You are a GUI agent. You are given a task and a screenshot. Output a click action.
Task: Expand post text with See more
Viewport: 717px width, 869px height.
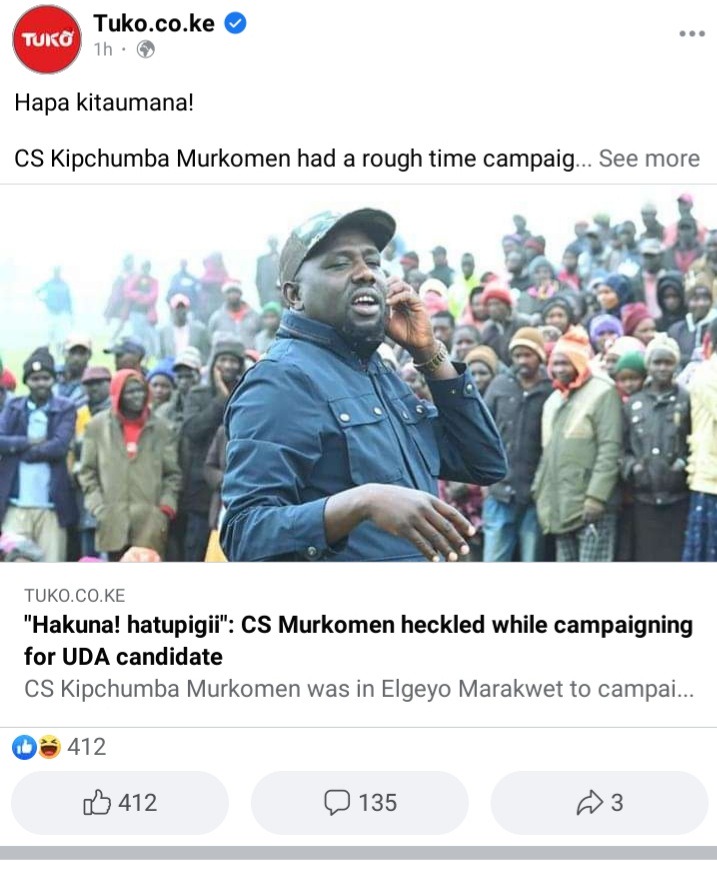649,159
